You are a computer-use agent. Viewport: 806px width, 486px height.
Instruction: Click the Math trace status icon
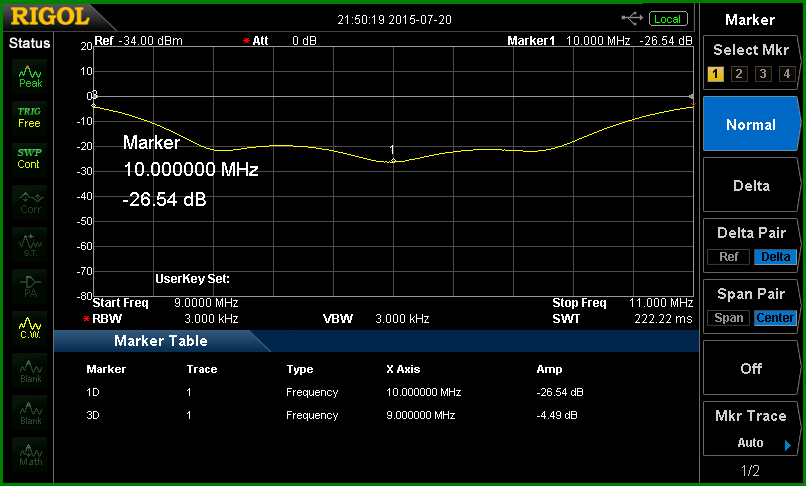pos(30,455)
